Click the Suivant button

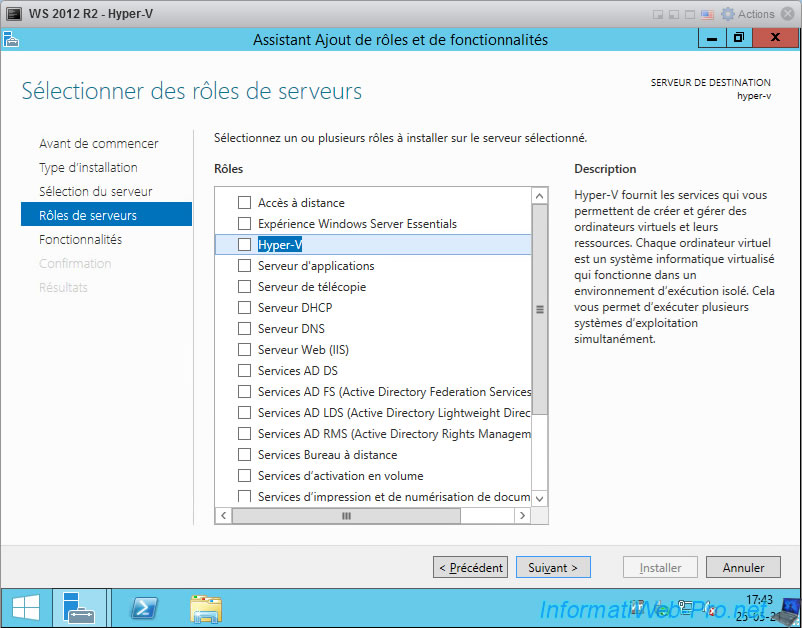click(x=553, y=567)
